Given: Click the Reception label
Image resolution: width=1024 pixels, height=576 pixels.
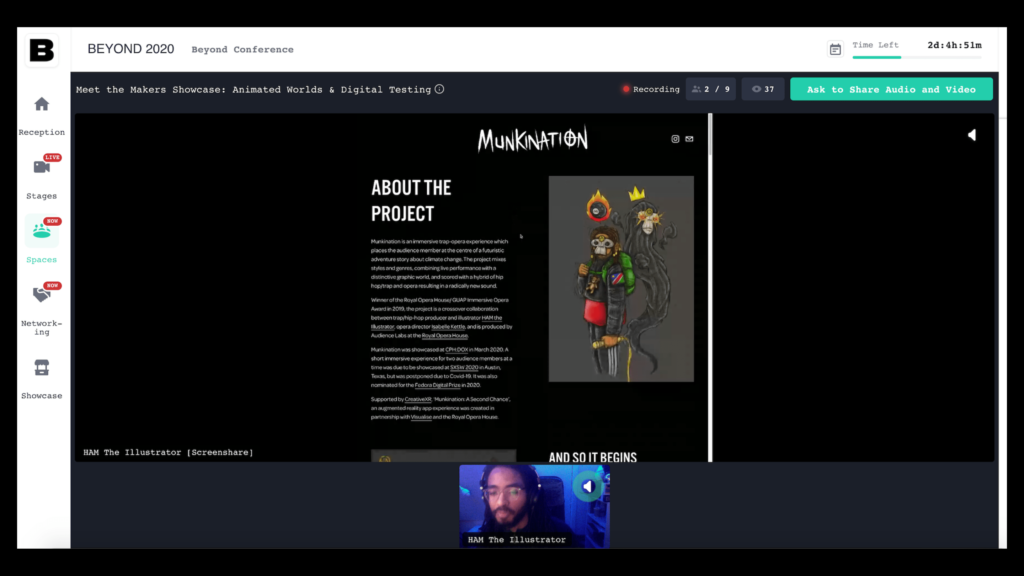Looking at the screenshot, I should tap(42, 133).
